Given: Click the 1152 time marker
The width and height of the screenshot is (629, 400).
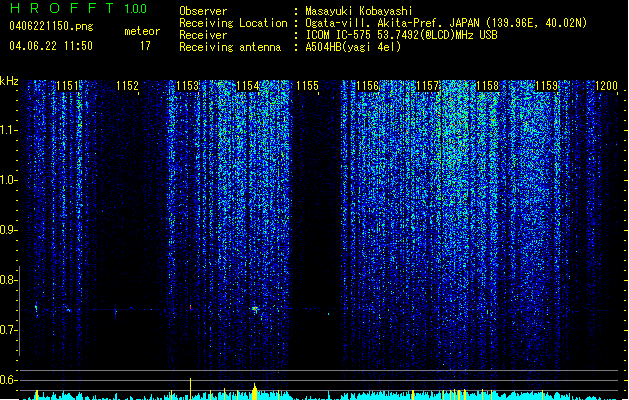Looking at the screenshot, I should (x=127, y=85).
